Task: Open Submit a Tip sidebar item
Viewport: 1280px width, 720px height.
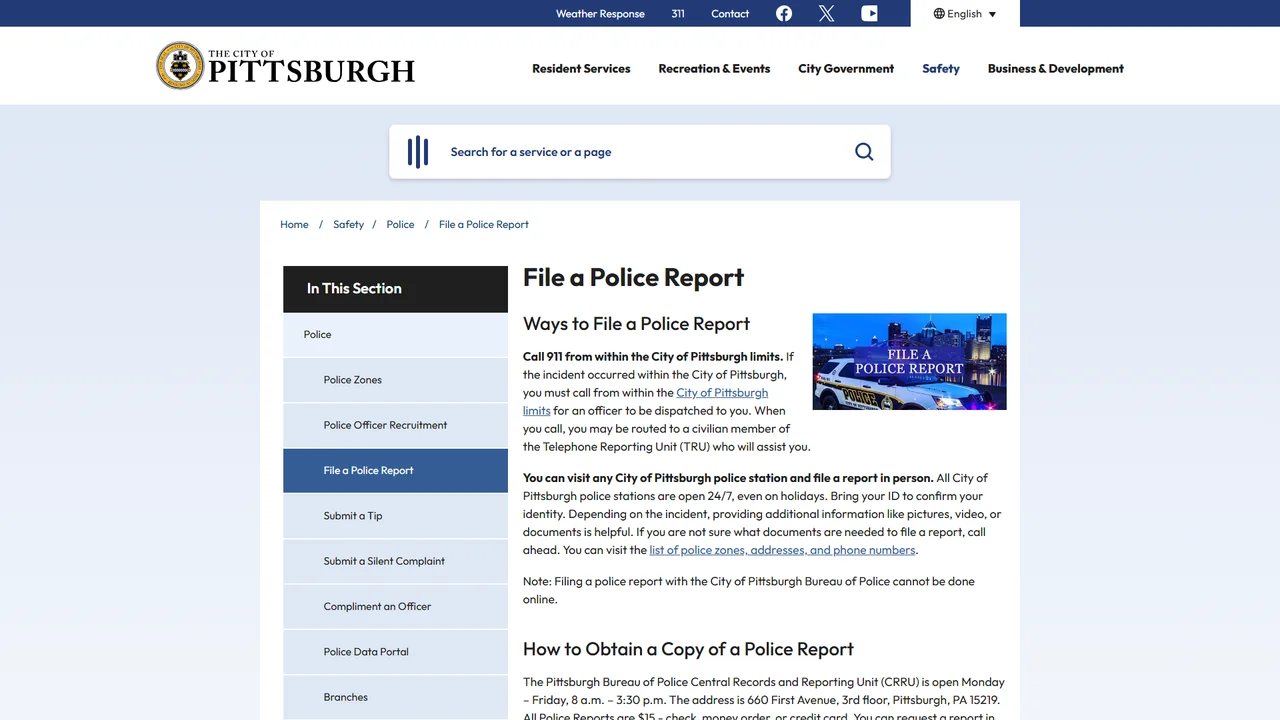Action: [x=396, y=516]
